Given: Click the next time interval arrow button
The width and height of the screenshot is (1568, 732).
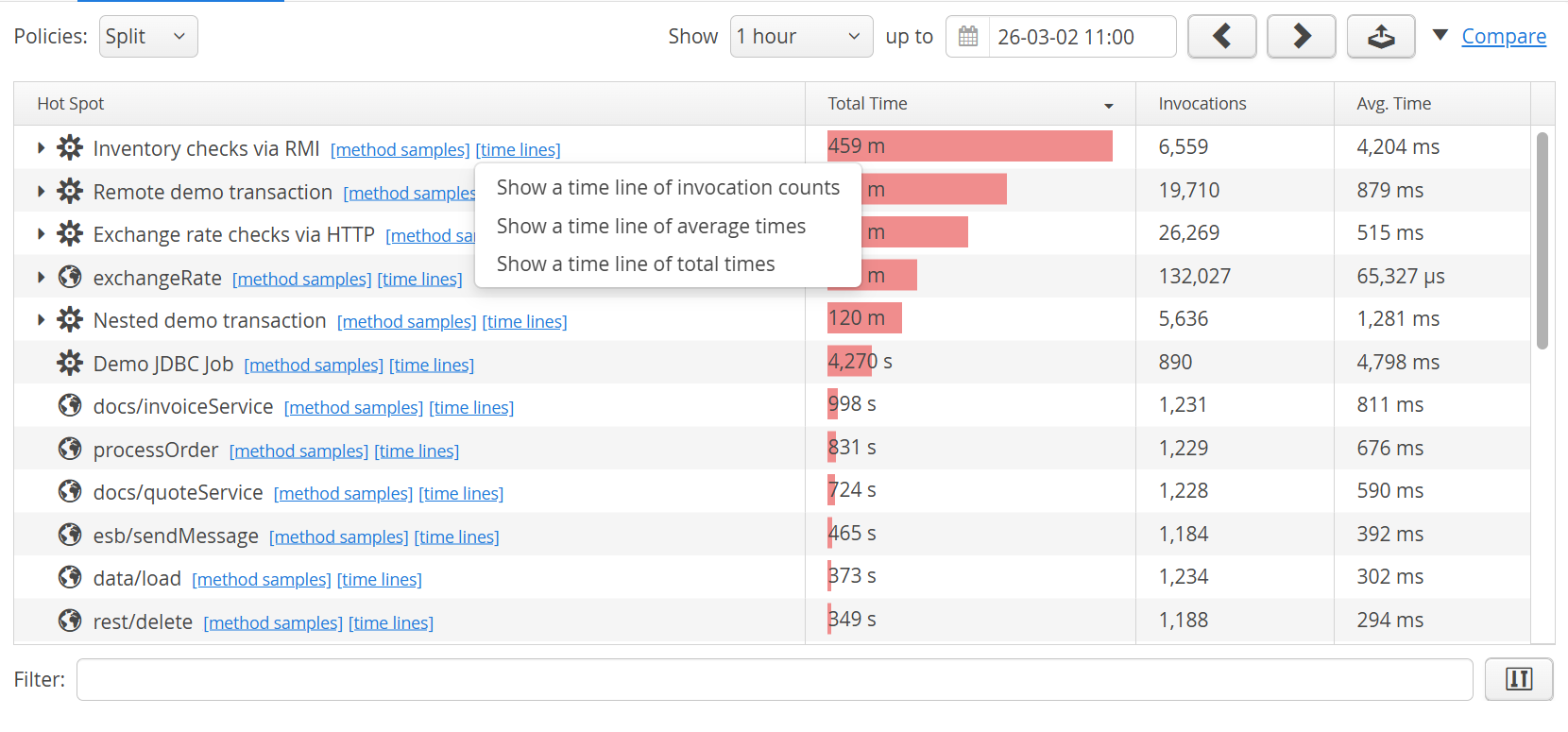Looking at the screenshot, I should point(1301,37).
